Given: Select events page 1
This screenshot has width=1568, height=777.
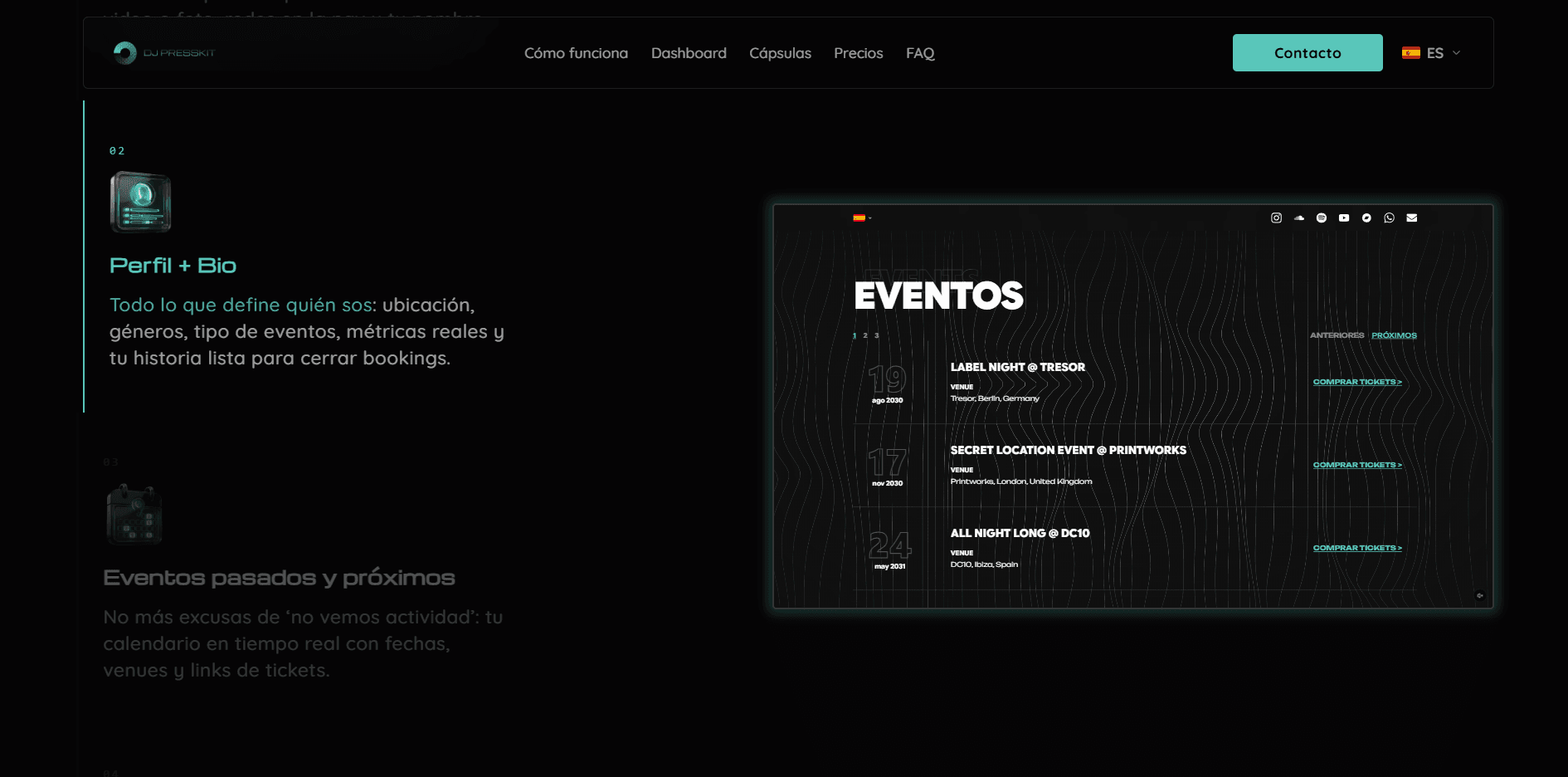Looking at the screenshot, I should point(855,335).
